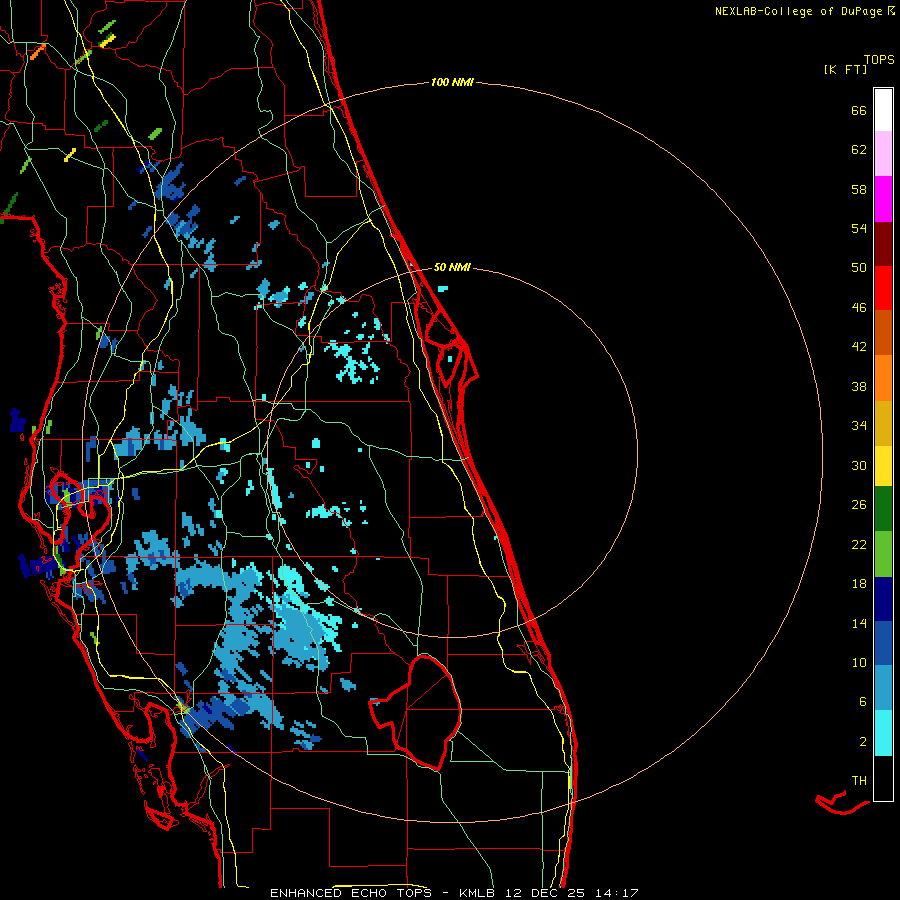Click the 34 value on the legend
This screenshot has height=900, width=900.
[859, 426]
